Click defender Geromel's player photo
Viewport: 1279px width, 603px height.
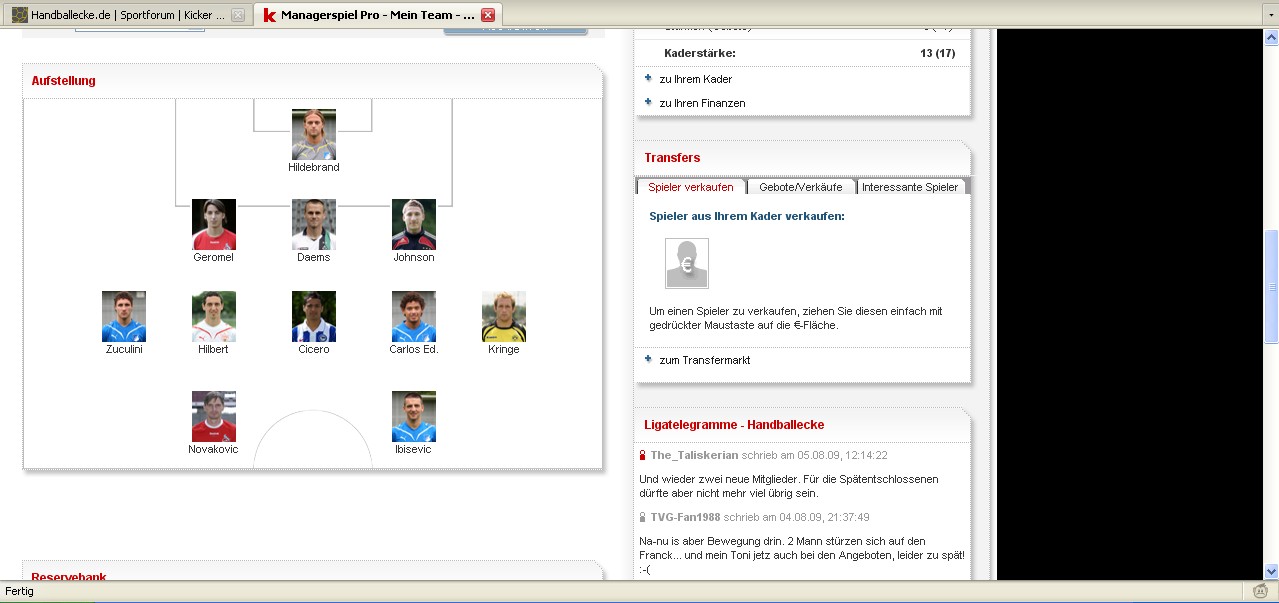[x=214, y=224]
